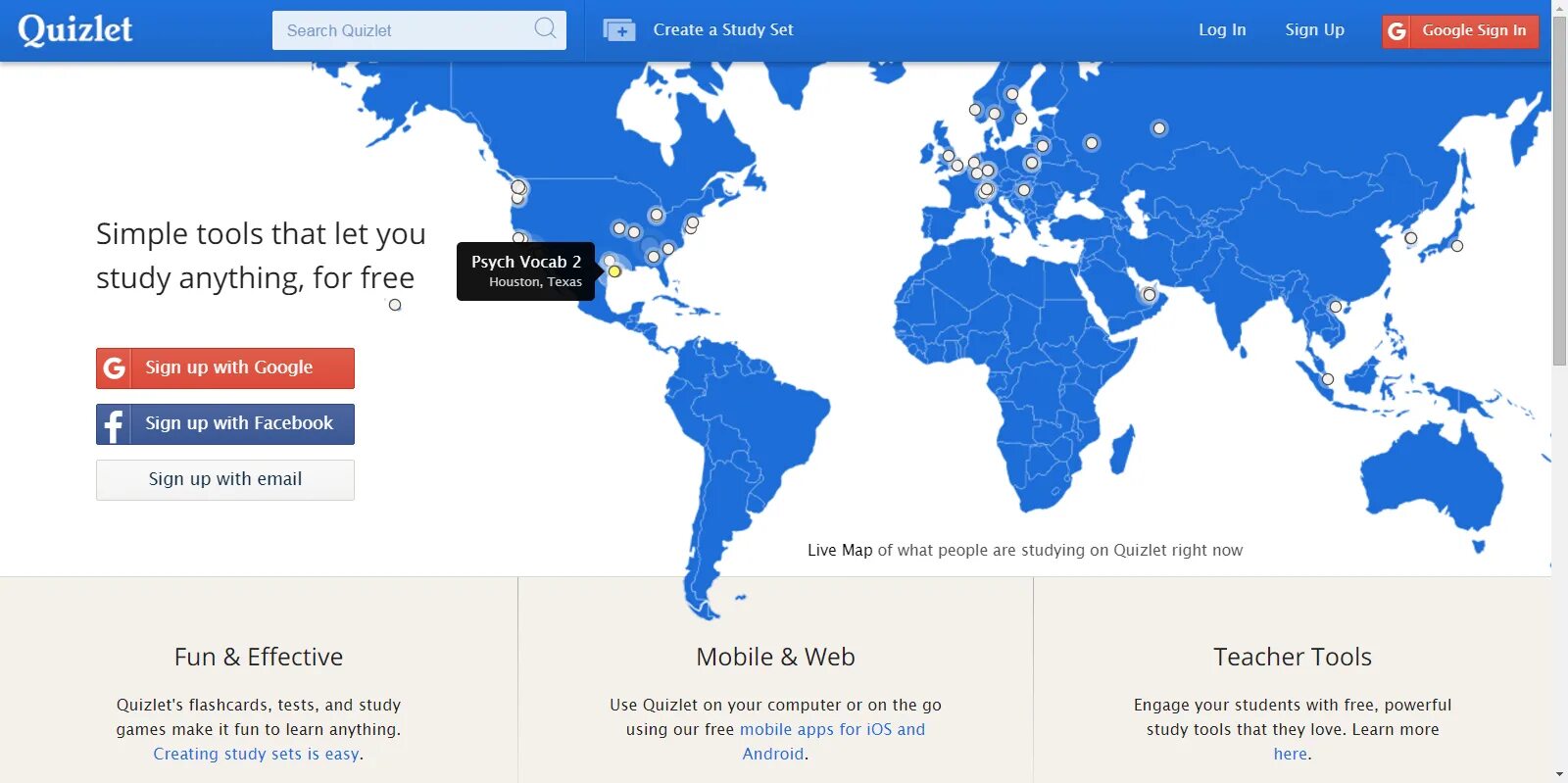Click the yellow highlighted map dot for Houston
Image resolution: width=1568 pixels, height=783 pixels.
614,271
